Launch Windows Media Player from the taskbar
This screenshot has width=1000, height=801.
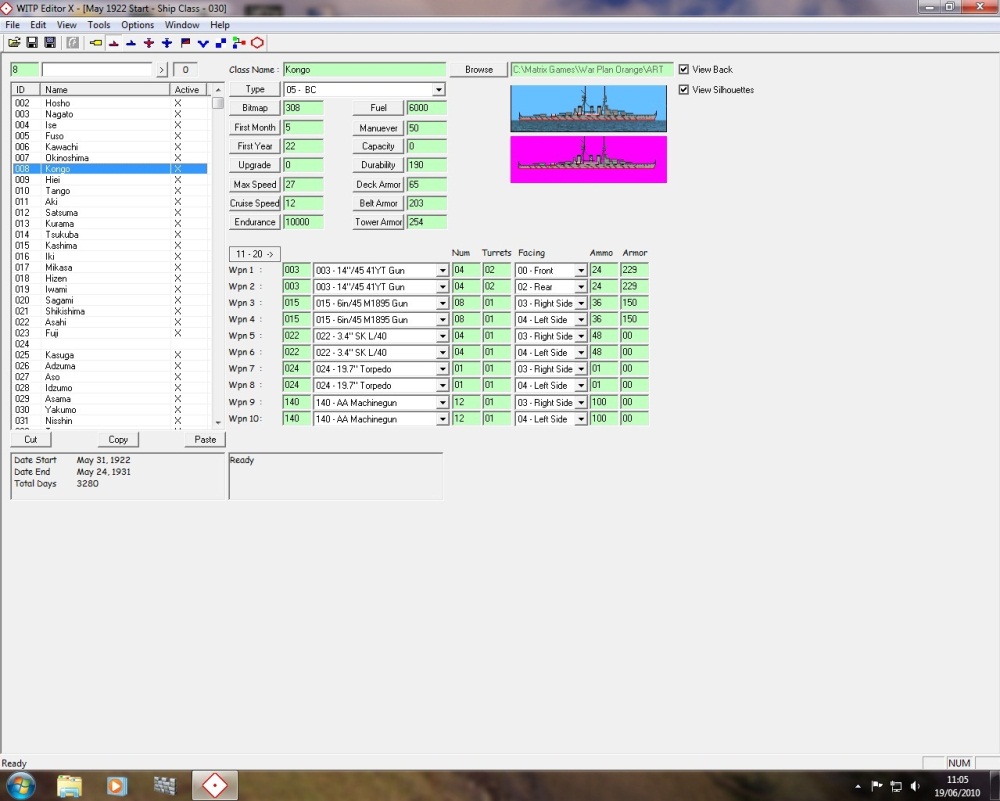pos(117,786)
